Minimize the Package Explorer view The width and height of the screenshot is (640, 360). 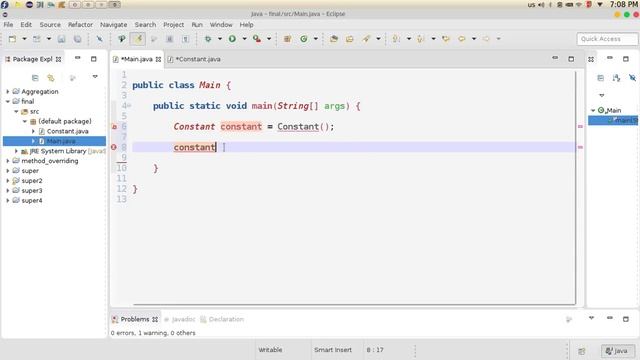click(78, 58)
